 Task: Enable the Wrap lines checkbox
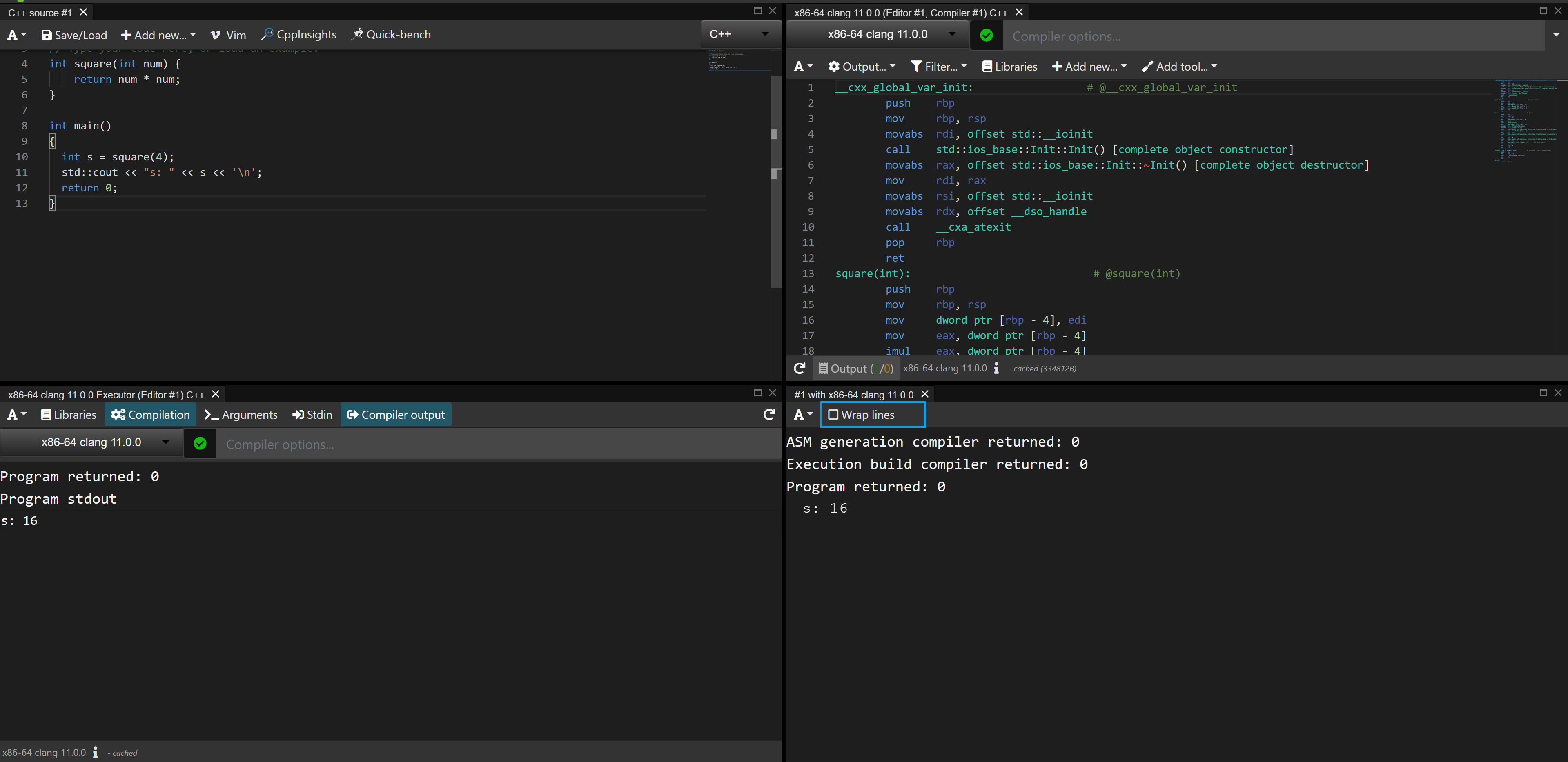pos(833,415)
